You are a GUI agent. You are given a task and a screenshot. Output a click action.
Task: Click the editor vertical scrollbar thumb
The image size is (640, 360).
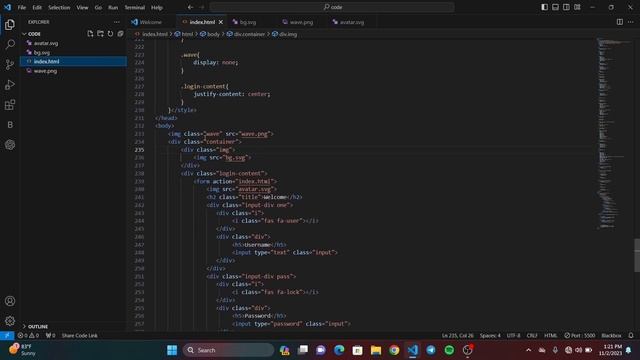(637, 255)
